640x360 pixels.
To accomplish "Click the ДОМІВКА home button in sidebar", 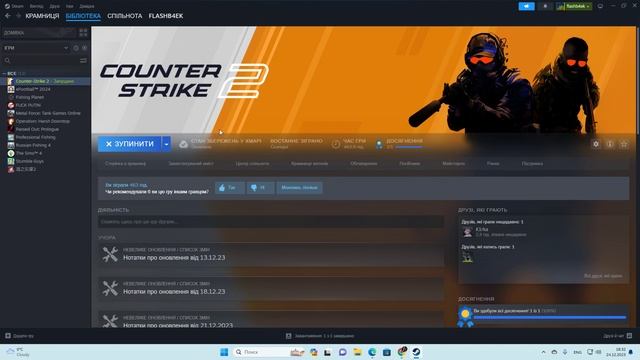I will (x=39, y=33).
